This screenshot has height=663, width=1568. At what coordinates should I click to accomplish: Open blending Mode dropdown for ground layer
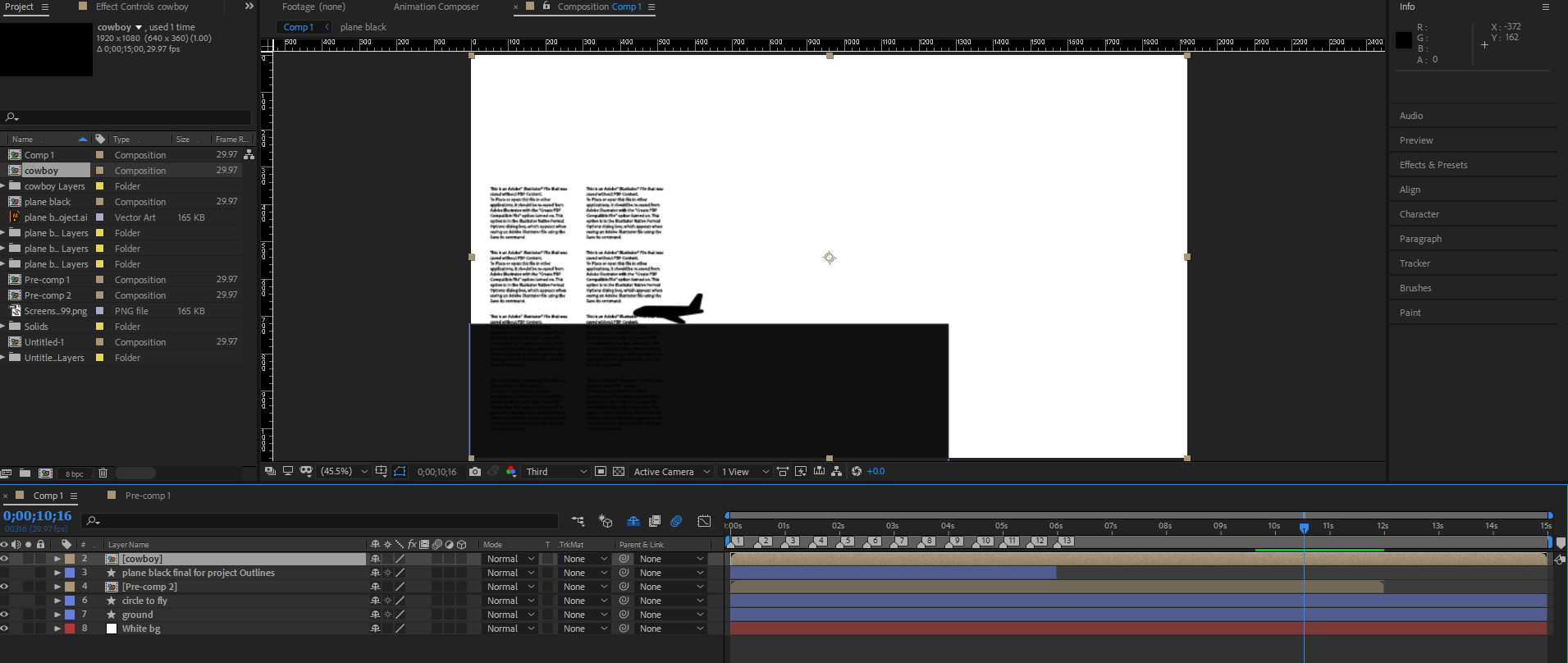pos(510,615)
